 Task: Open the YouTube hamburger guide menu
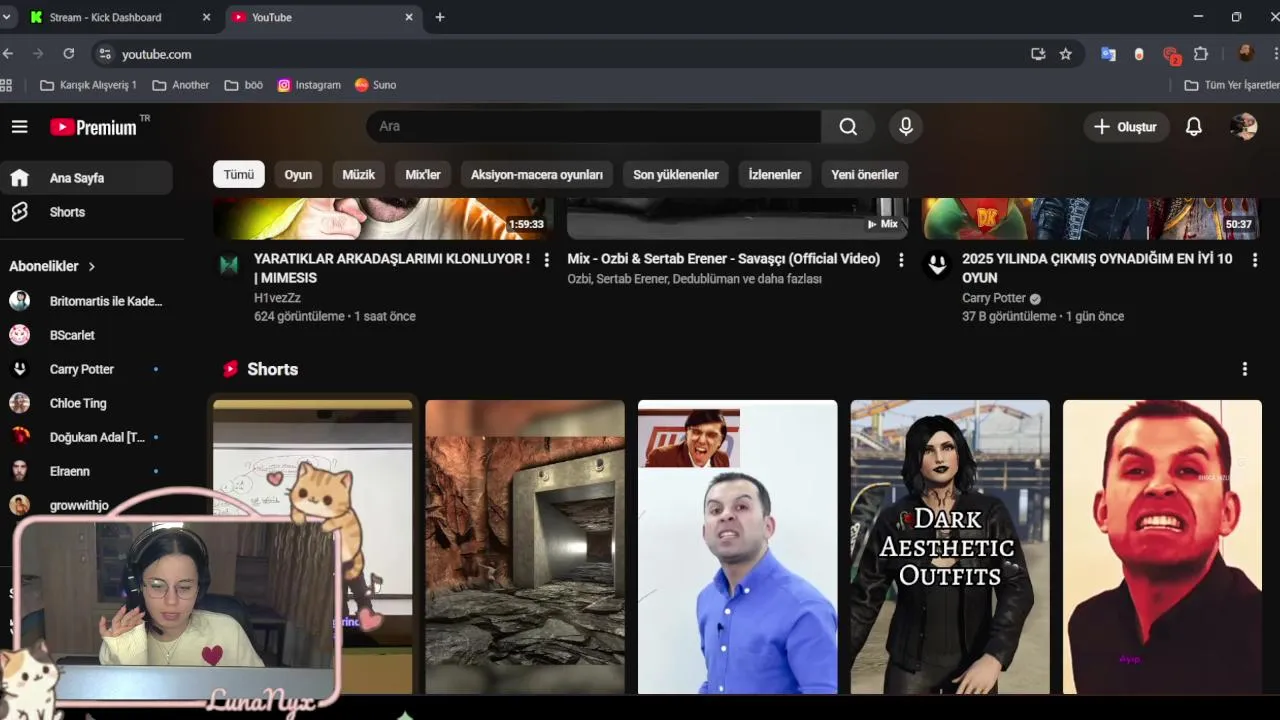point(19,127)
